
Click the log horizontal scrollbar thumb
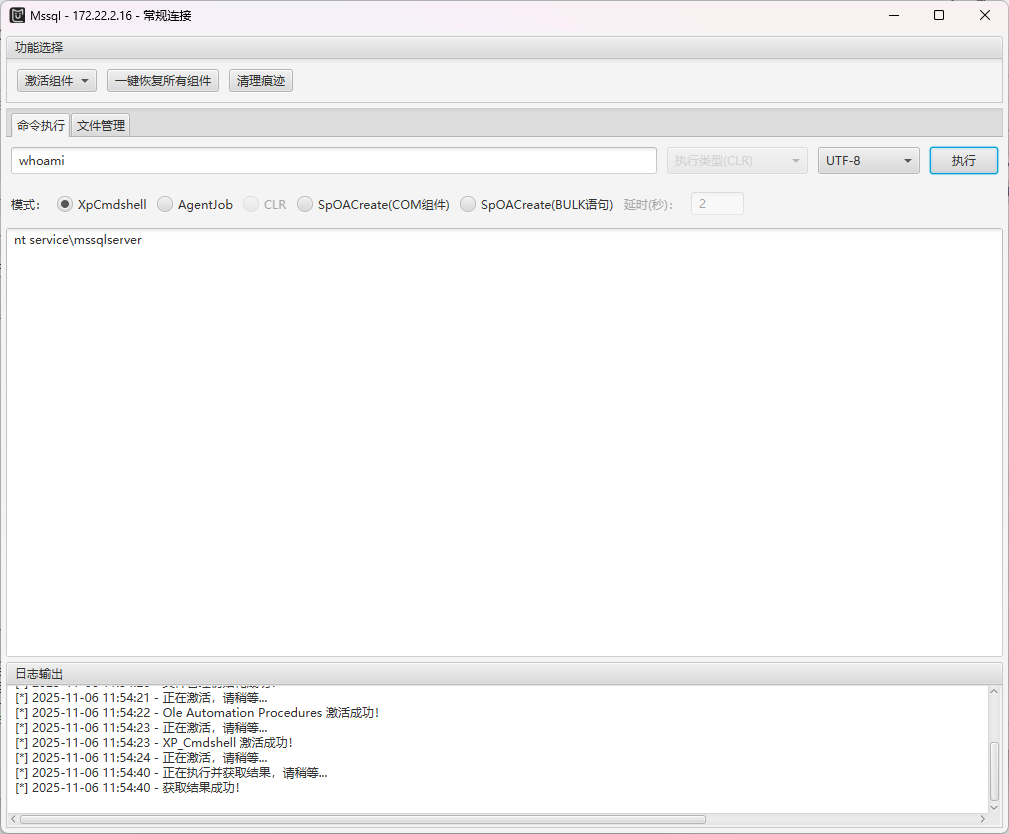click(x=362, y=819)
